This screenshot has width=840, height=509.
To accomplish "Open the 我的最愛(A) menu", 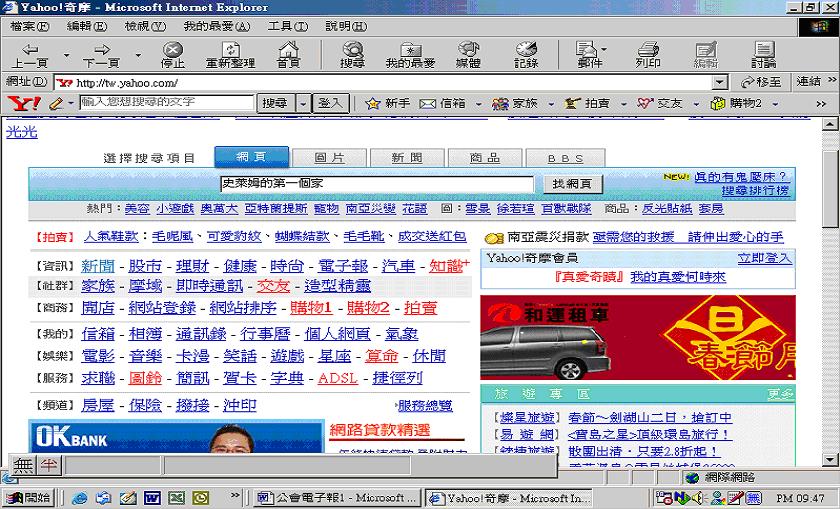I will (x=217, y=26).
